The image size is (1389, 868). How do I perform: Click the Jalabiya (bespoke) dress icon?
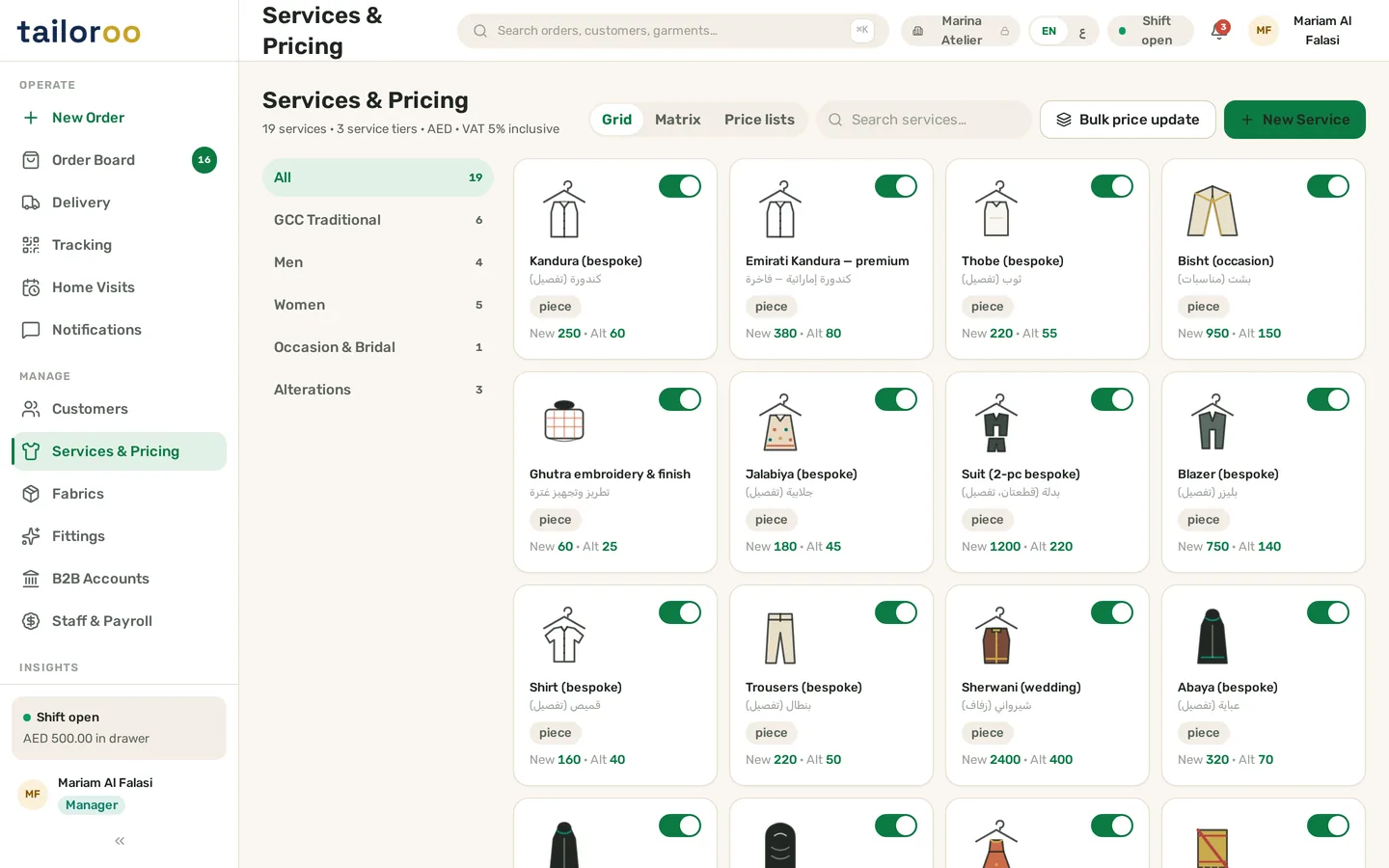coord(780,422)
